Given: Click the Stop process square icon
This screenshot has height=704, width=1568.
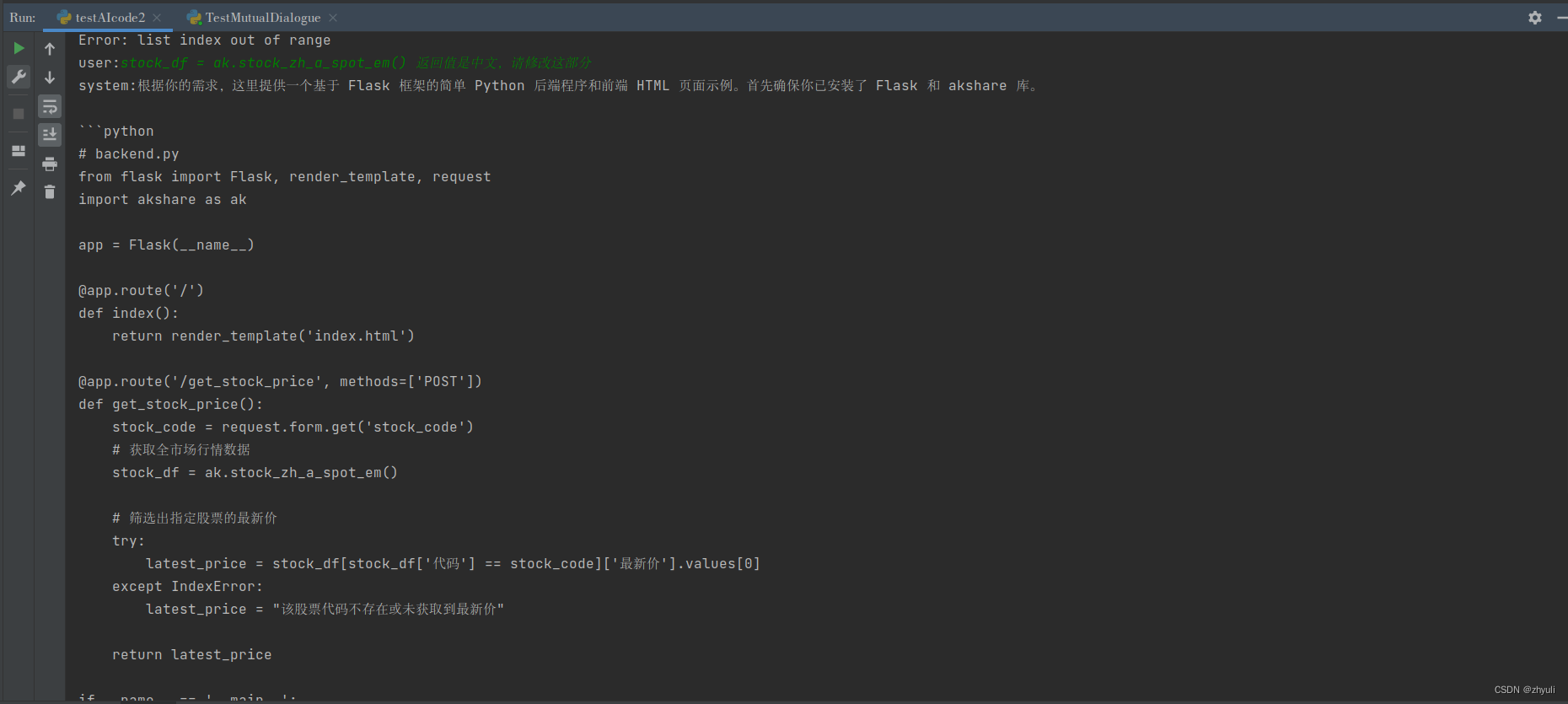Looking at the screenshot, I should tap(19, 113).
